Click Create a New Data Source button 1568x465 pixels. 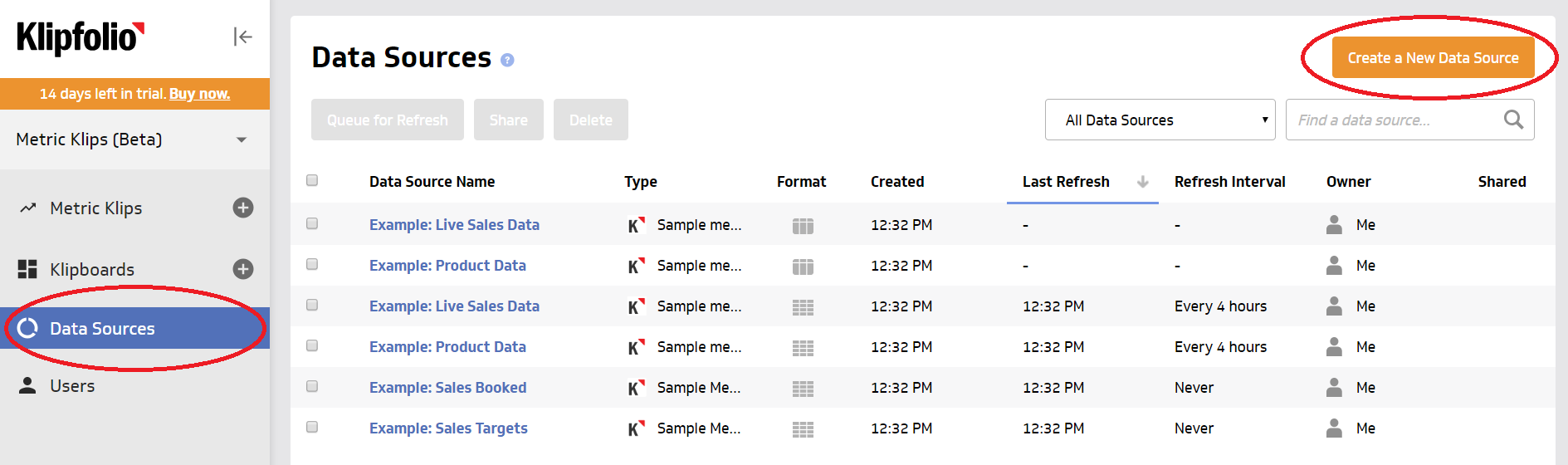point(1433,58)
